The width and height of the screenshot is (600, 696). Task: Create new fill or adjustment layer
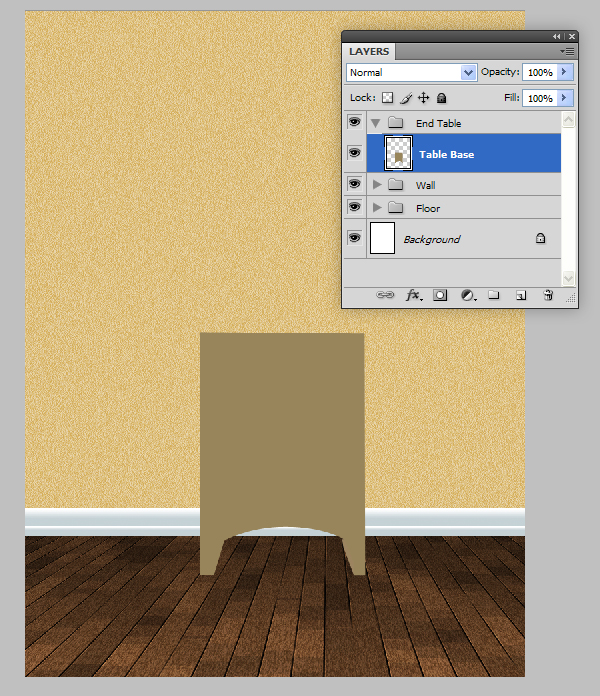click(x=467, y=296)
